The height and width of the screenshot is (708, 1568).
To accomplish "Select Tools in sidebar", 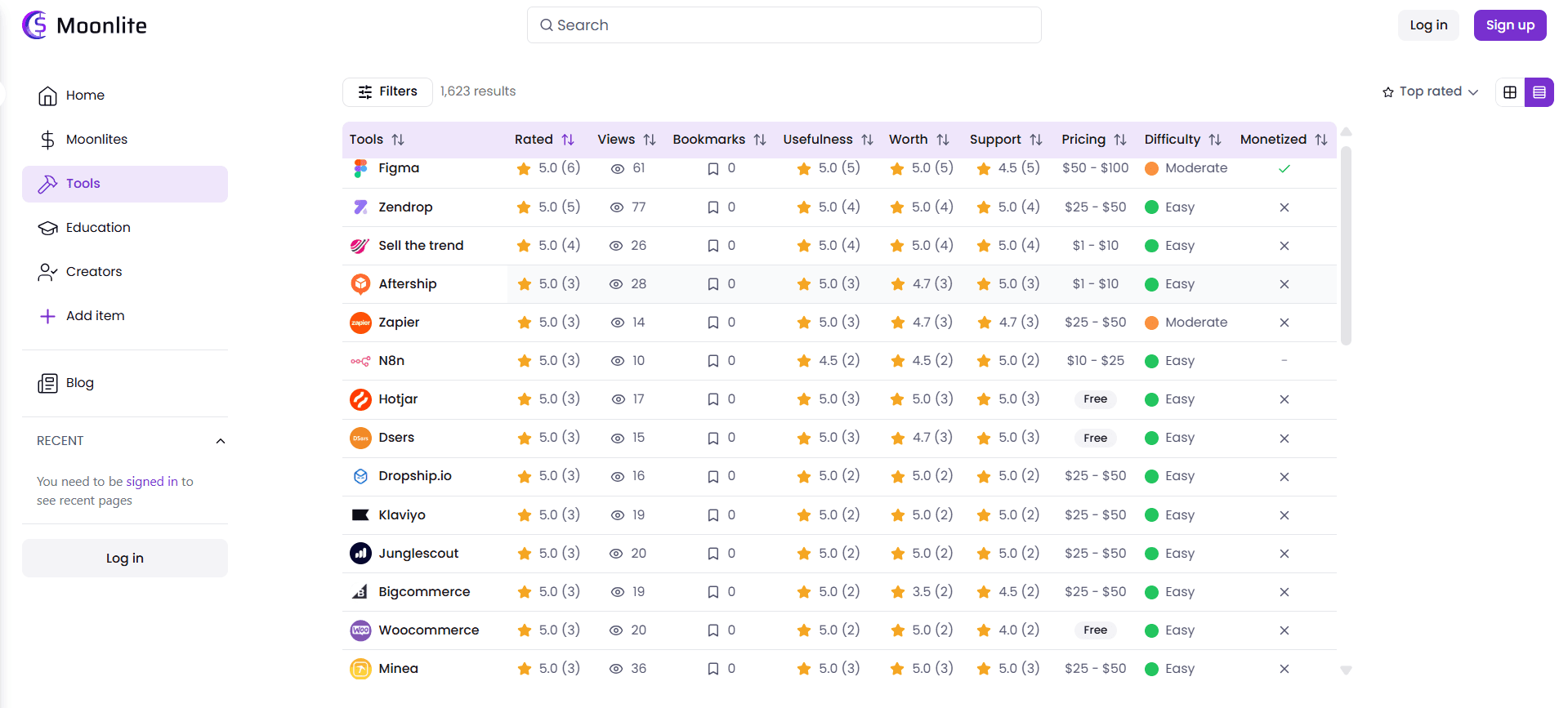I will pos(125,184).
